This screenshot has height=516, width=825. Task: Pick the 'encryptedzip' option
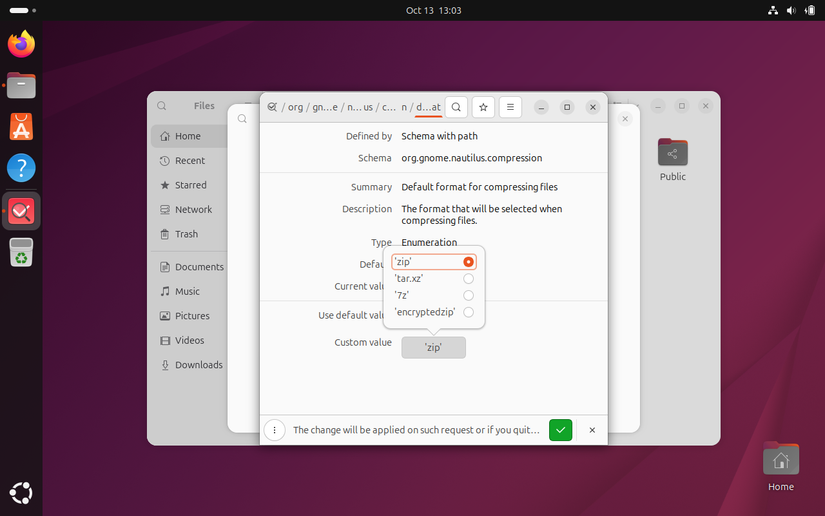(x=468, y=312)
